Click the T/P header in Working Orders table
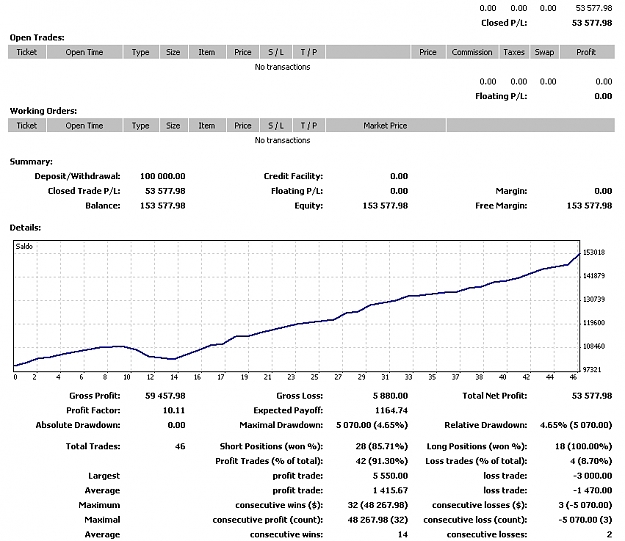Viewport: 625px width, 541px height. [x=309, y=126]
